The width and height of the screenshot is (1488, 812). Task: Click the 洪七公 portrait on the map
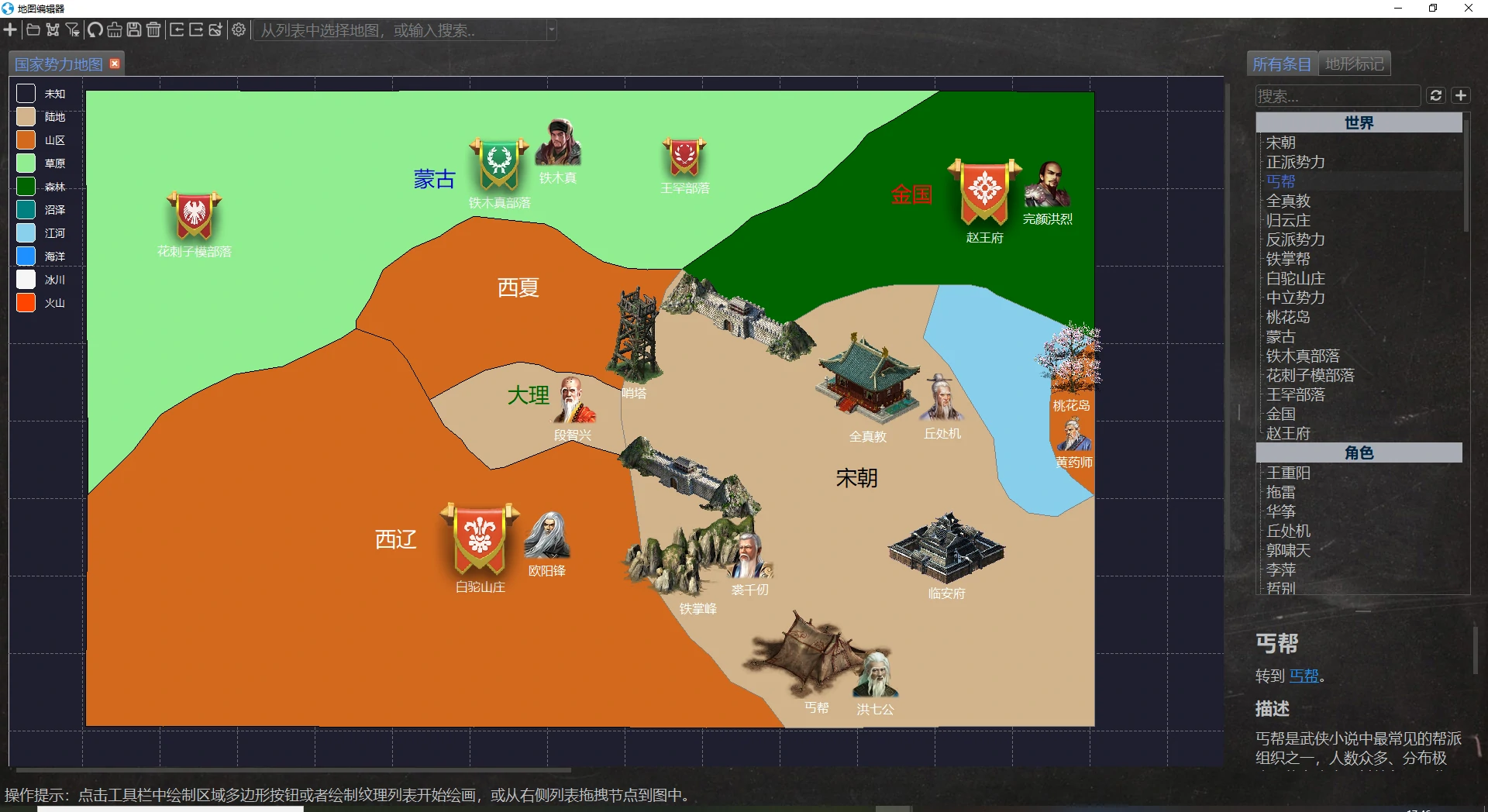coord(876,674)
